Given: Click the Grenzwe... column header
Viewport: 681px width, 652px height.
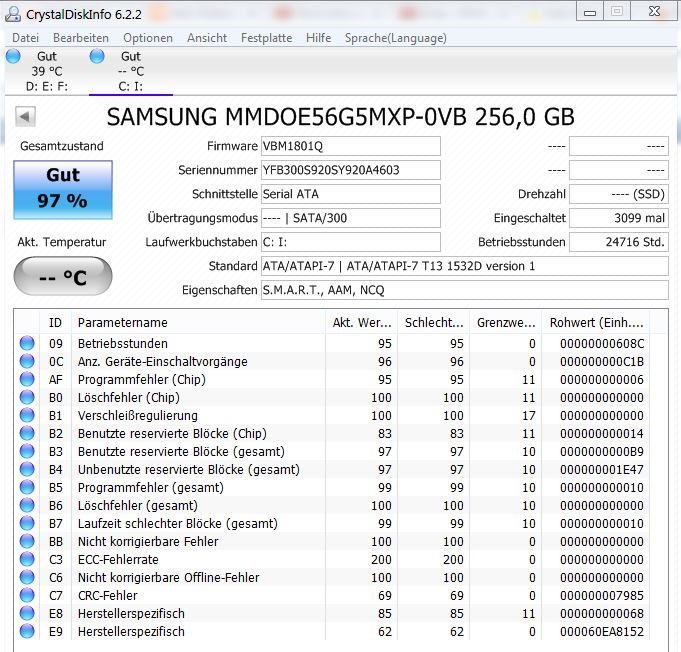Looking at the screenshot, I should pyautogui.click(x=506, y=323).
